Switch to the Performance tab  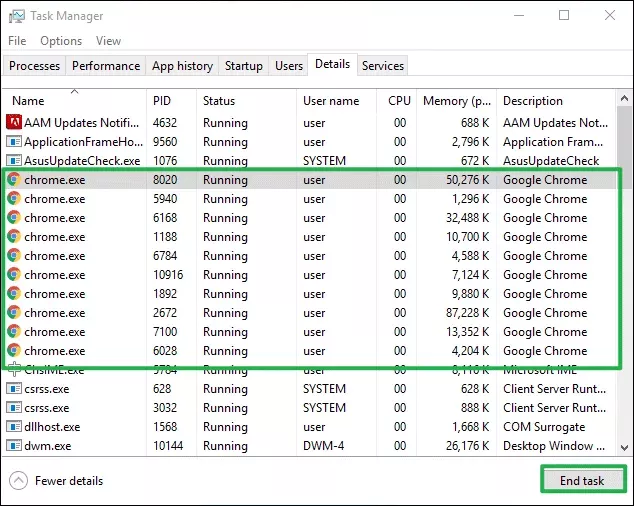coord(106,66)
